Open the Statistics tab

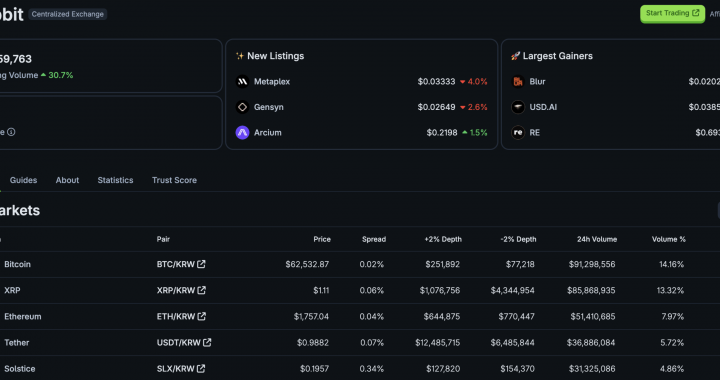pos(115,180)
